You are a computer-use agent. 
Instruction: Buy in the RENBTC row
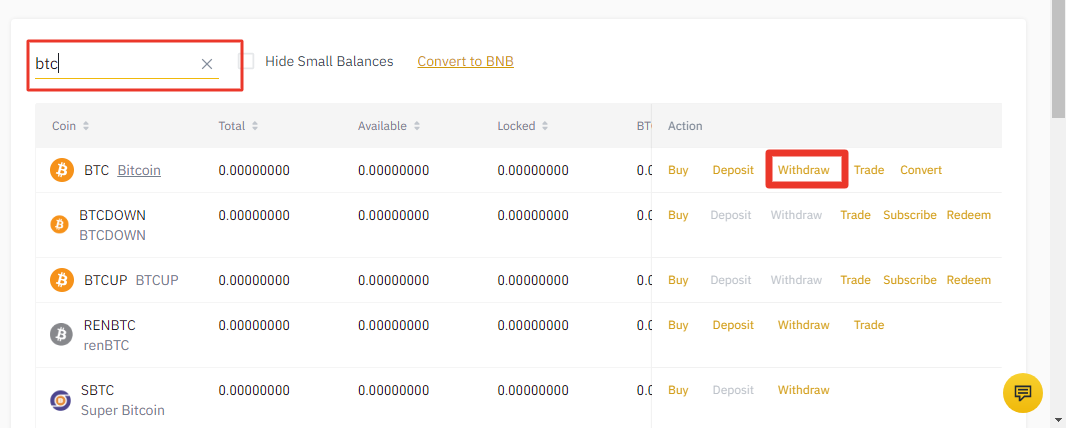tap(678, 325)
